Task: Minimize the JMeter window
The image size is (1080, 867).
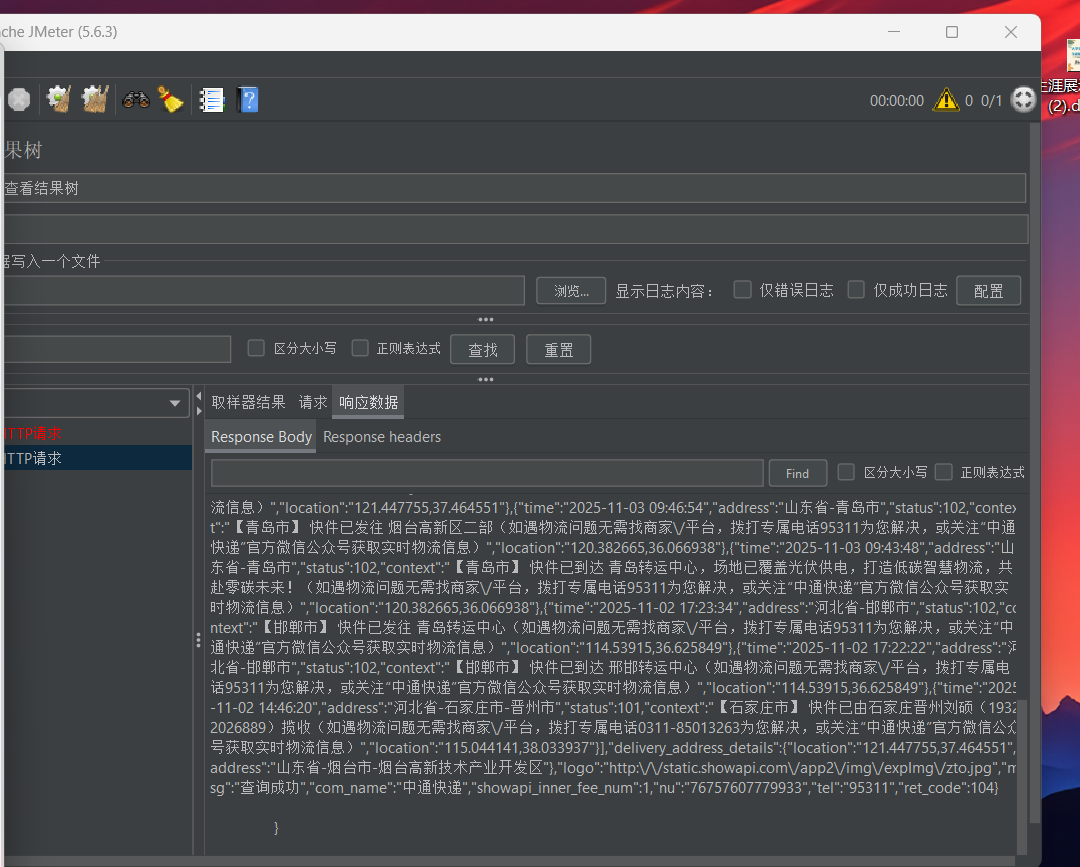Action: tap(894, 32)
